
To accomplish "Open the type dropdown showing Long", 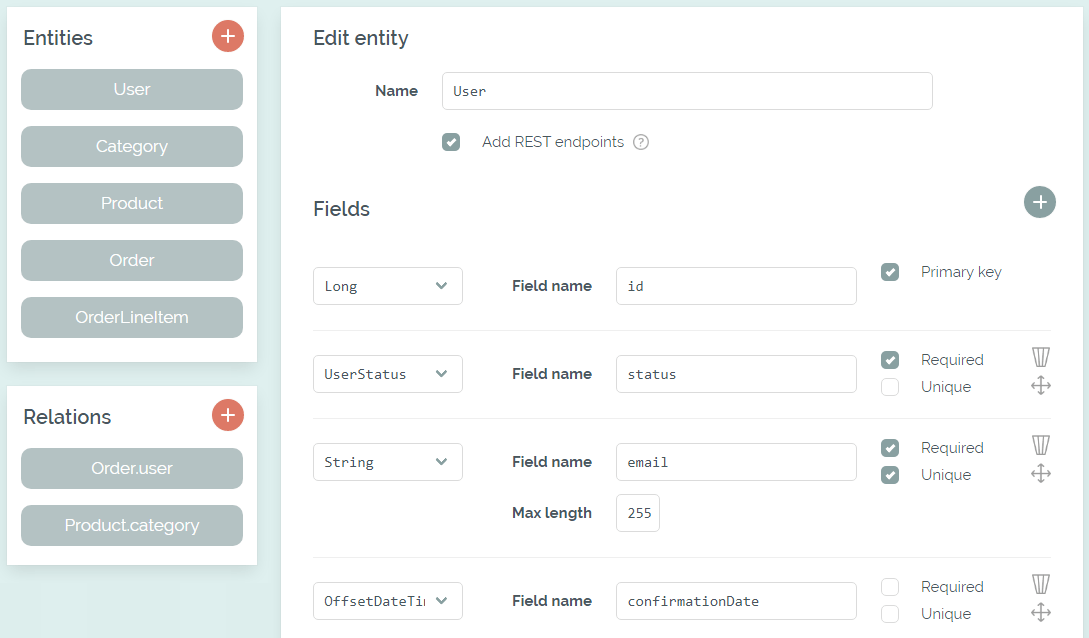I will (x=387, y=285).
